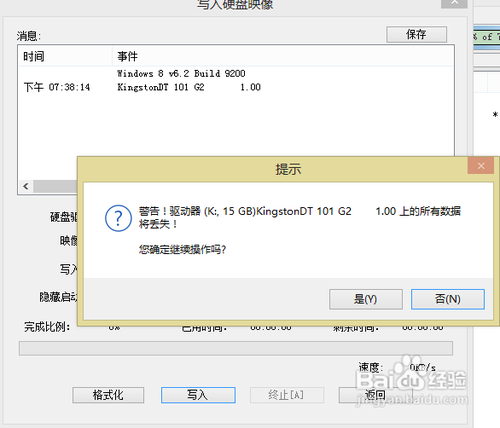The height and width of the screenshot is (428, 500).
Task: Click the 下午 07:38:14 time cell
Action: (57, 87)
